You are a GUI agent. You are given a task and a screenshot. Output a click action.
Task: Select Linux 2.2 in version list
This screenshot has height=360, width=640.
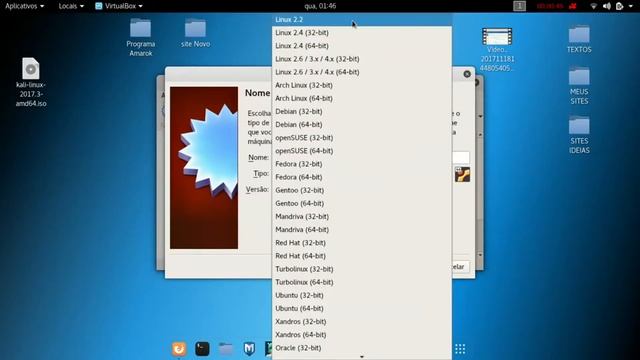click(x=362, y=20)
